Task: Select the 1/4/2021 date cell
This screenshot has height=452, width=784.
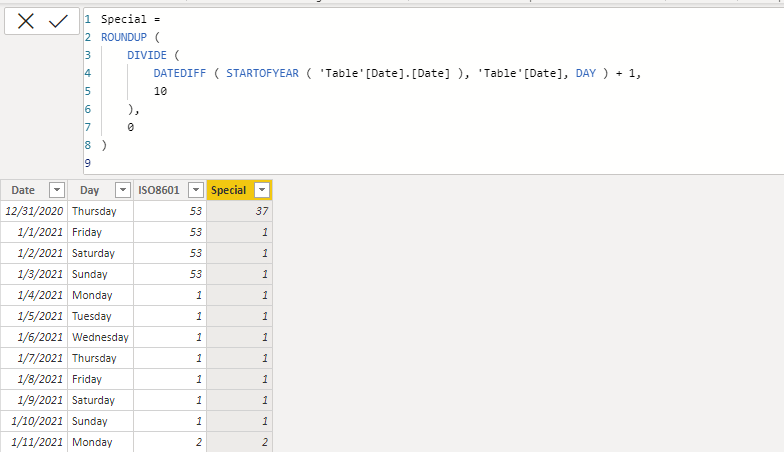Action: click(34, 295)
